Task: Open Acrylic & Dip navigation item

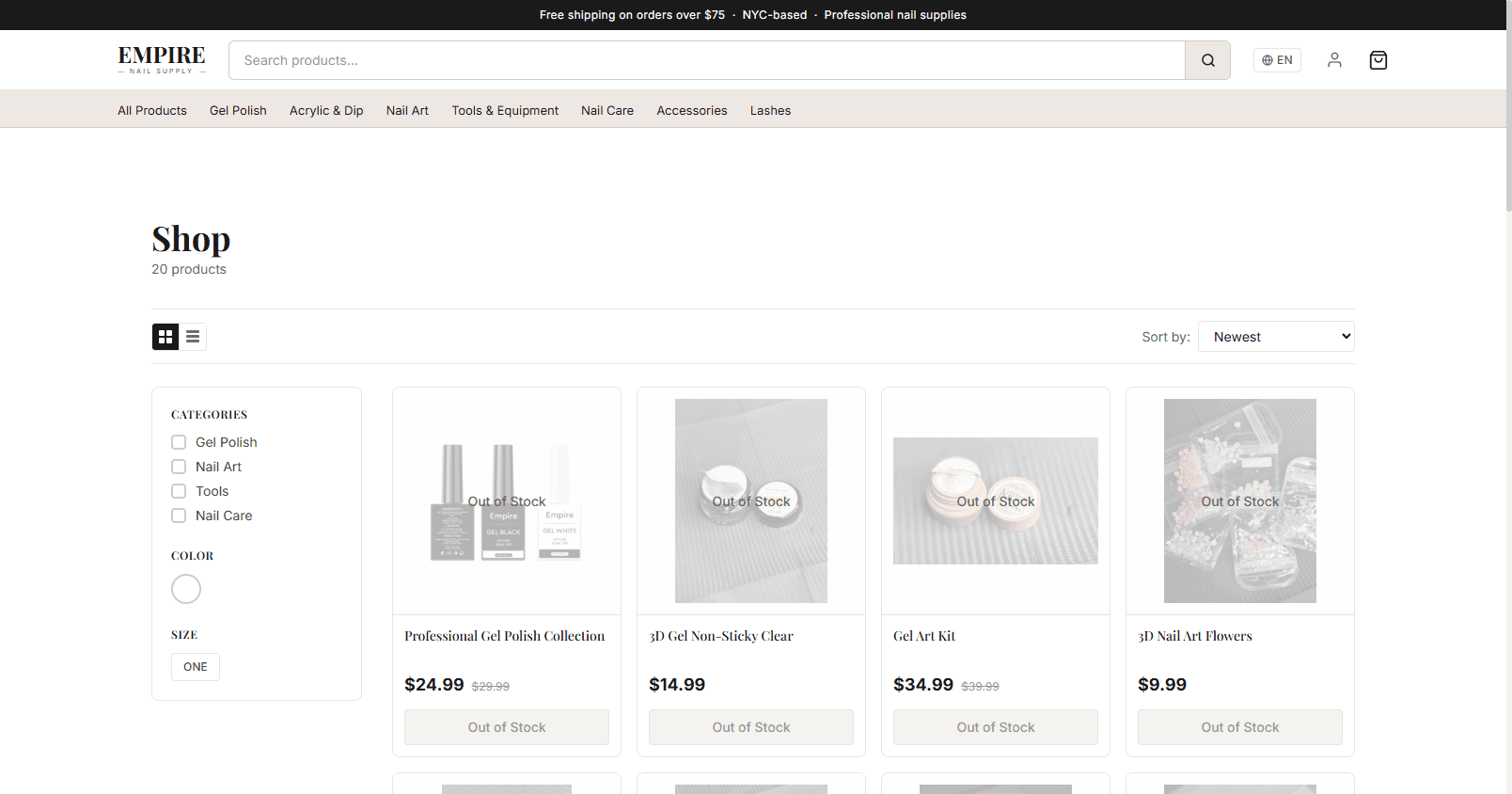Action: coord(326,110)
